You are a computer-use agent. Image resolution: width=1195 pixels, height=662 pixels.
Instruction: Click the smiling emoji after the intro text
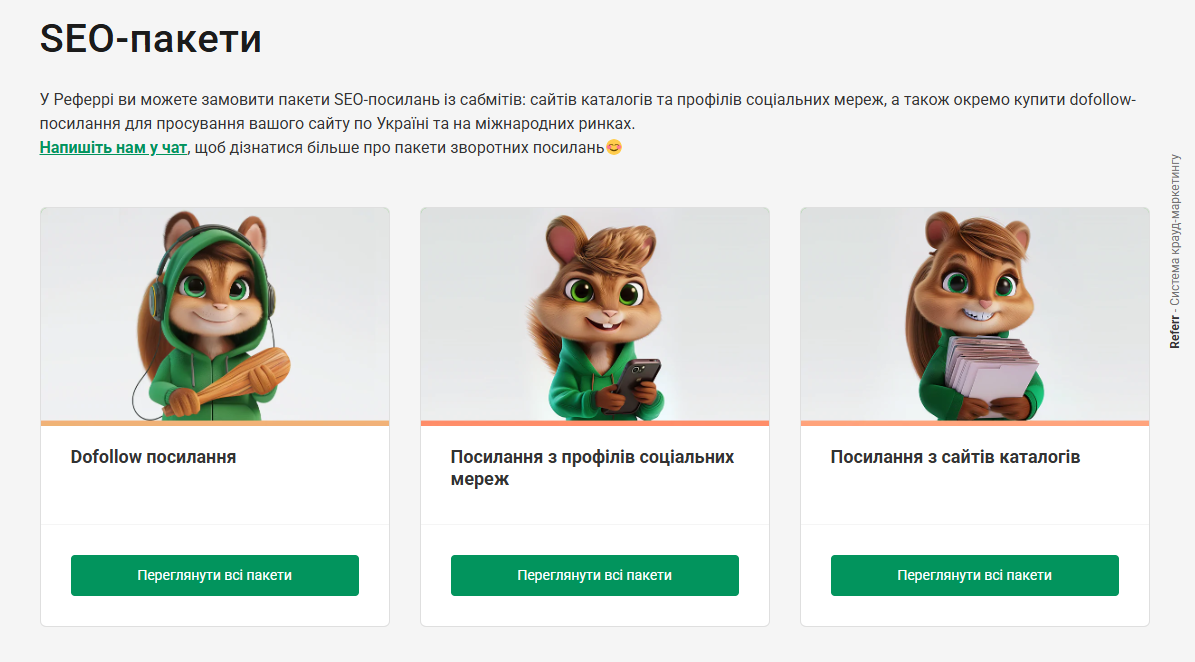613,147
